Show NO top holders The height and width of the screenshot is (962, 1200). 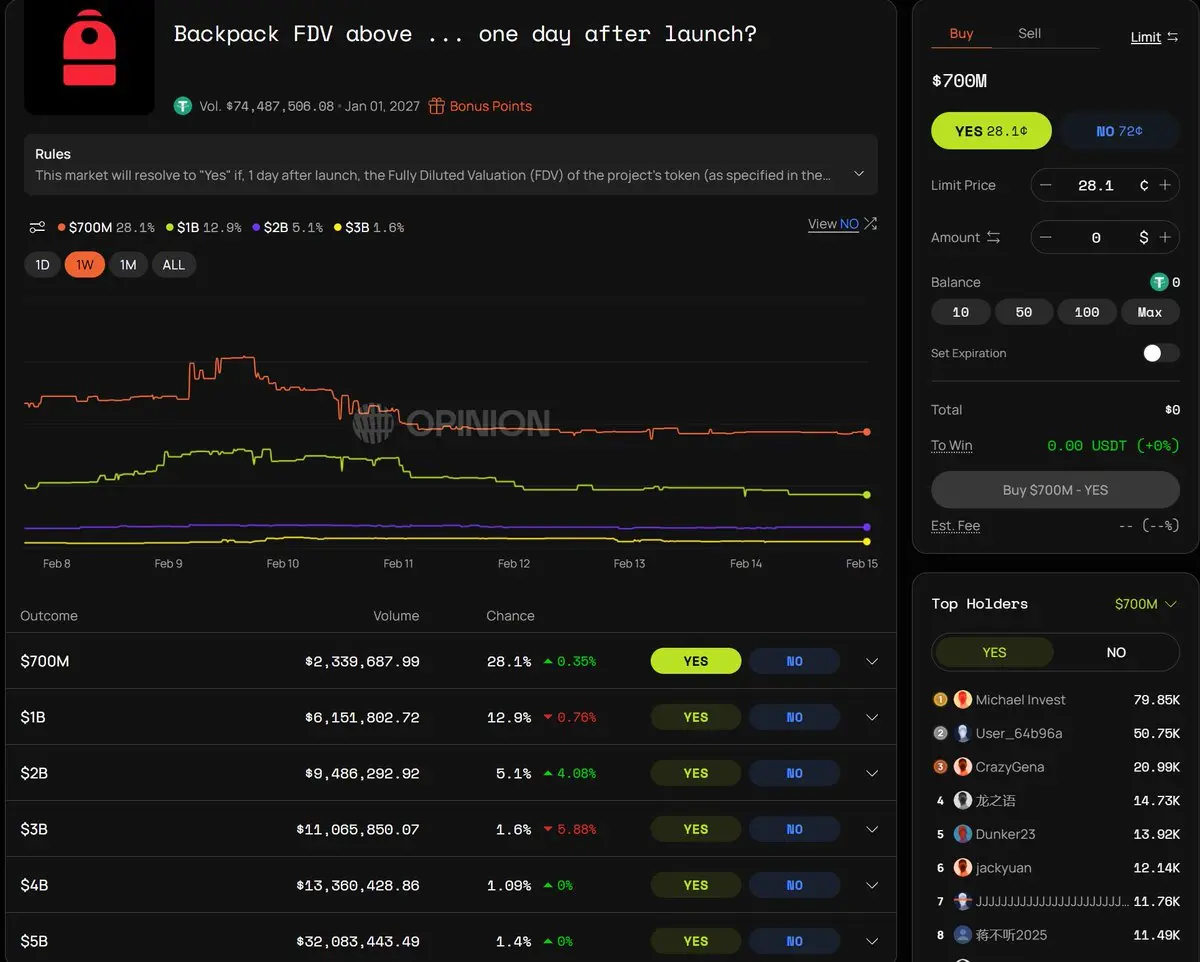[1116, 652]
